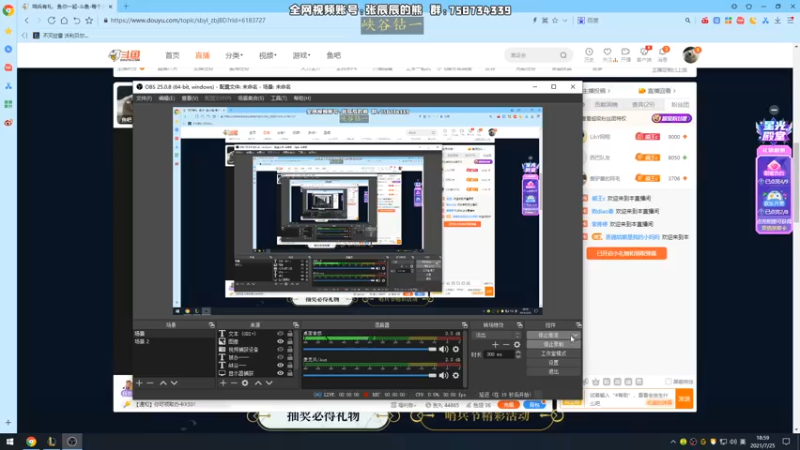Pop out the Scene Transitions dock
This screenshot has height=450, width=800.
point(519,325)
